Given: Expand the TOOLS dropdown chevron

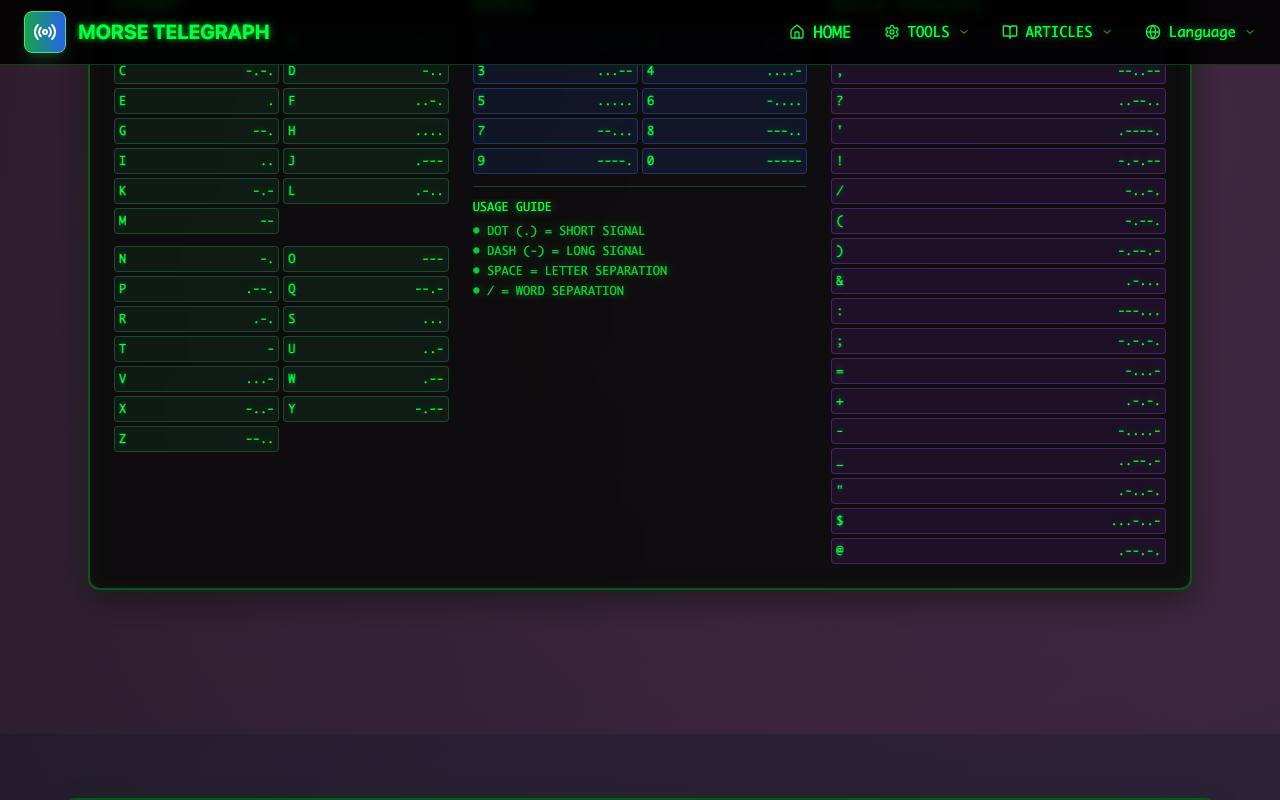Looking at the screenshot, I should [964, 32].
